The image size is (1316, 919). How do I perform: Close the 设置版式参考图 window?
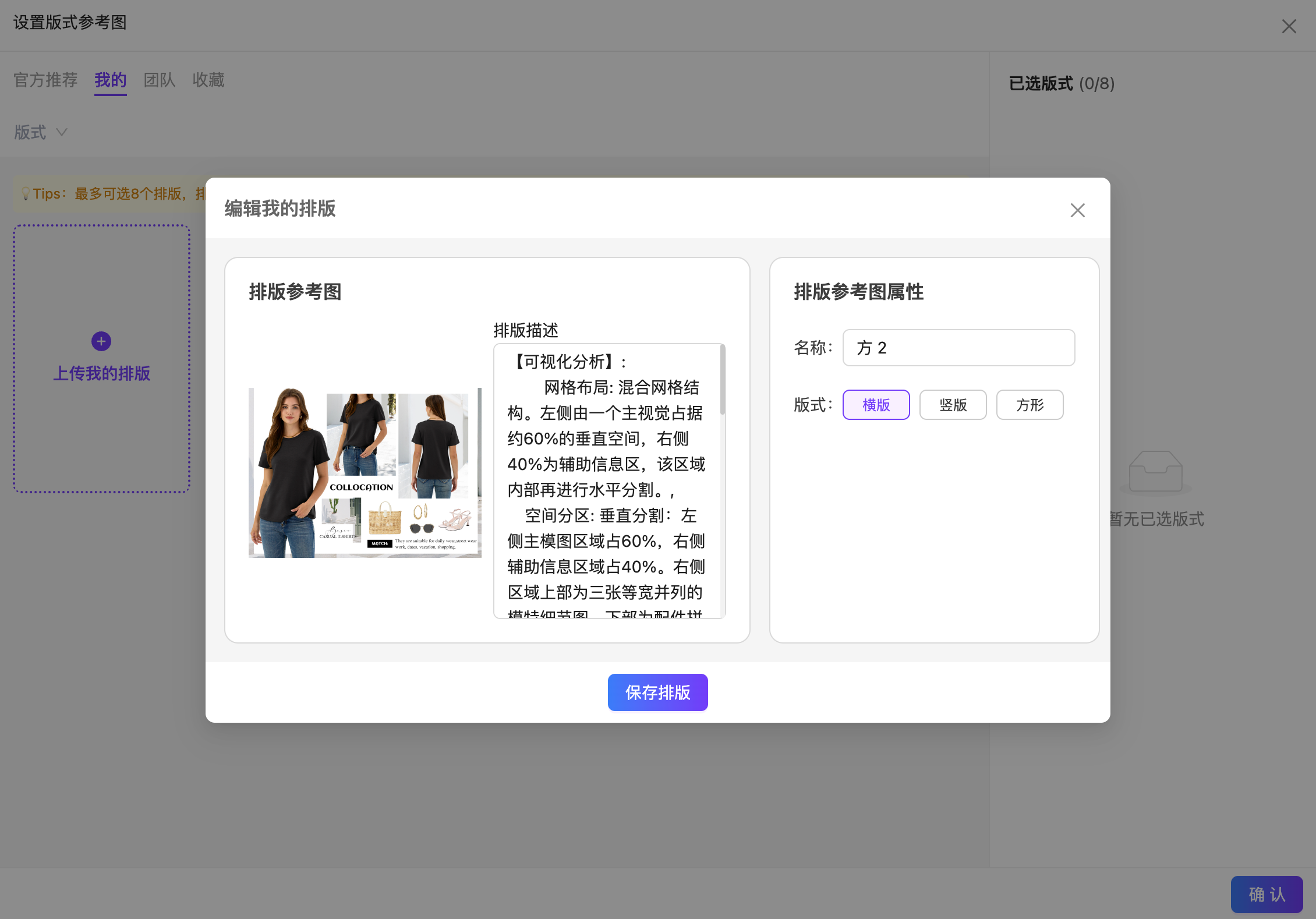1289,26
